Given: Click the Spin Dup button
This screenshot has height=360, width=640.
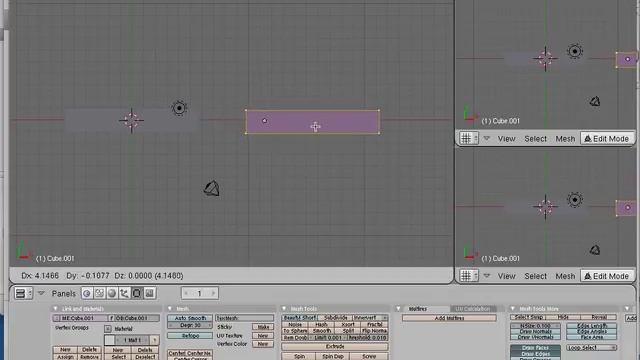Looking at the screenshot, I should click(x=333, y=357).
